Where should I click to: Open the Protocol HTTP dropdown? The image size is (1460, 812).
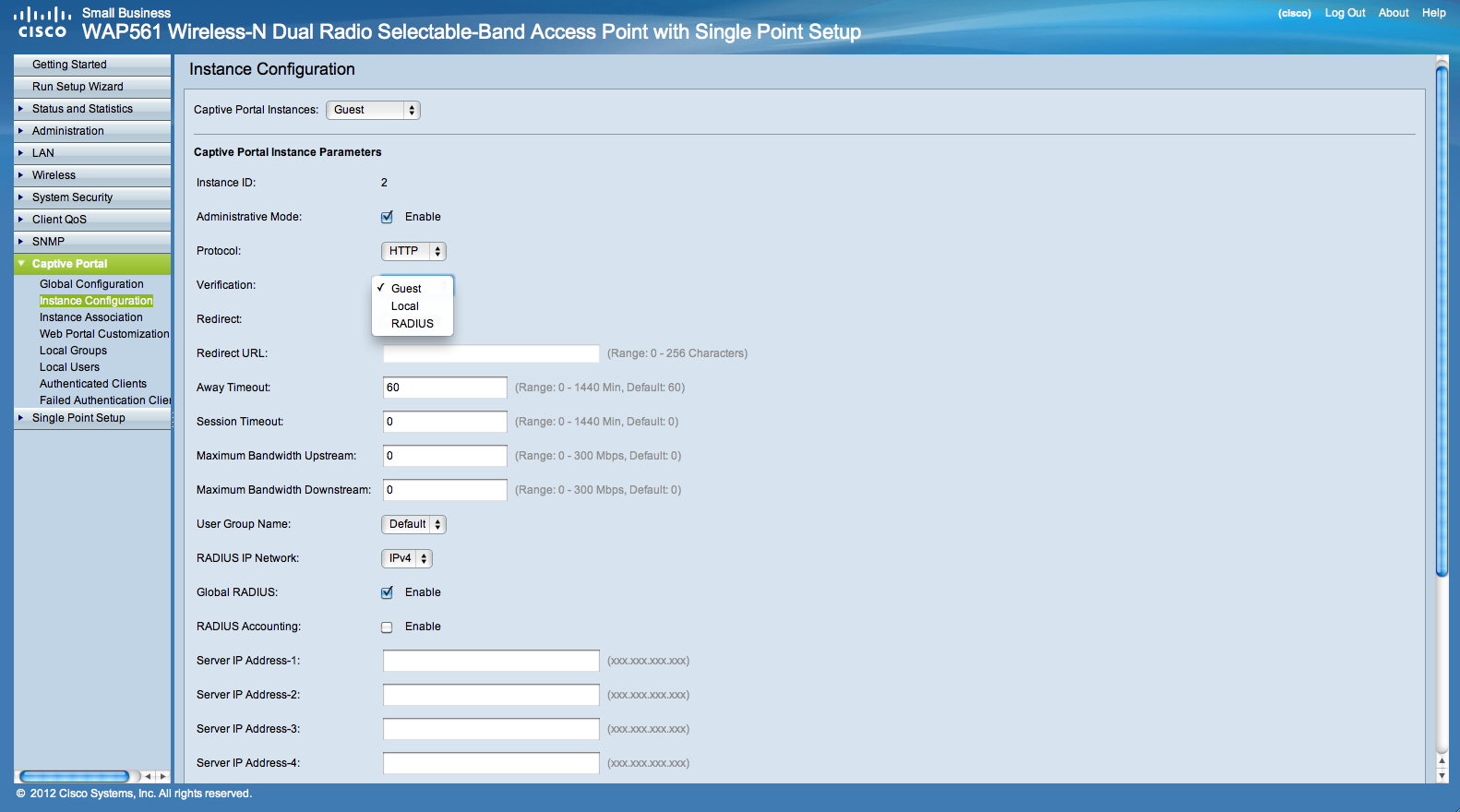pos(413,251)
